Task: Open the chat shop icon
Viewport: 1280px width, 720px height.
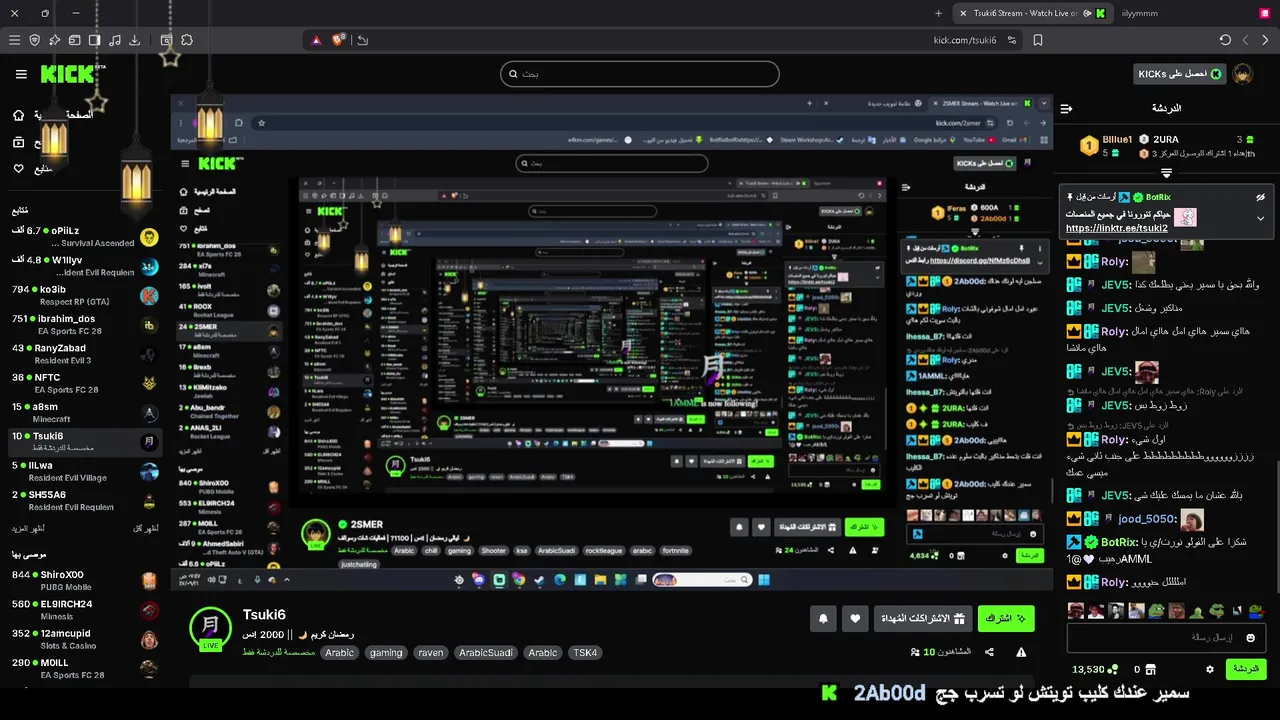Action: [1150, 669]
